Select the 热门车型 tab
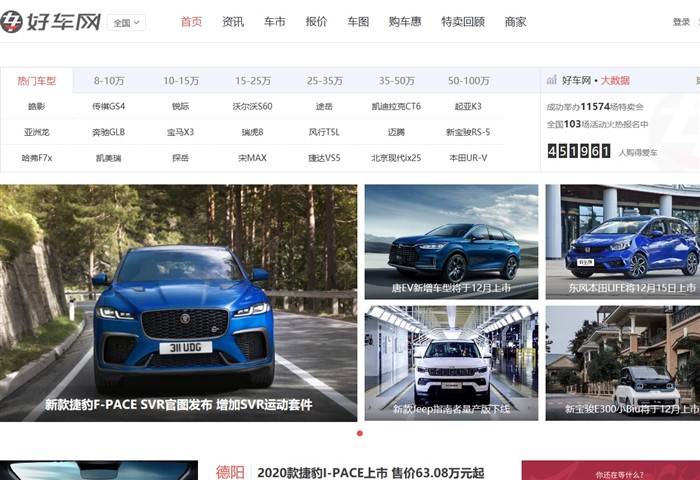700x480 pixels. point(37,80)
